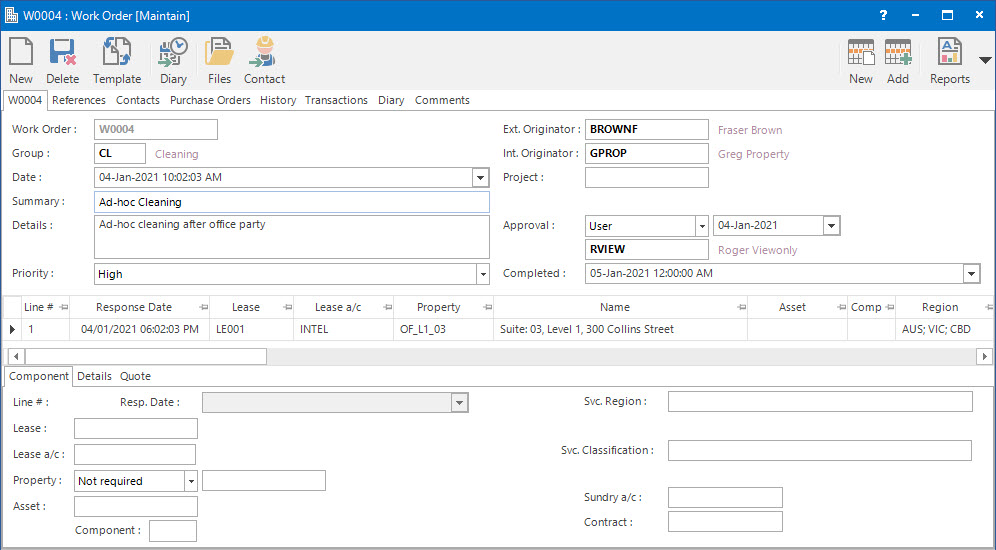Click the Delete toolbar icon
996x550 pixels.
click(63, 60)
